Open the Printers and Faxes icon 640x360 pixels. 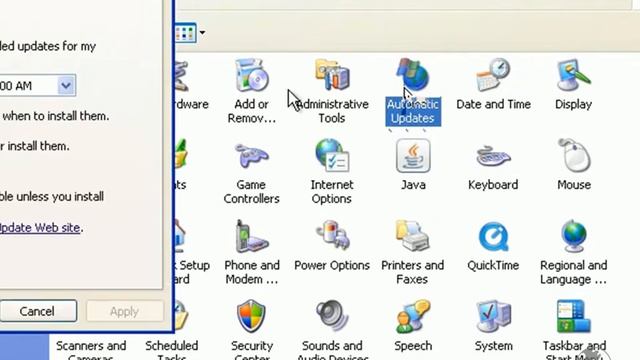(x=412, y=236)
